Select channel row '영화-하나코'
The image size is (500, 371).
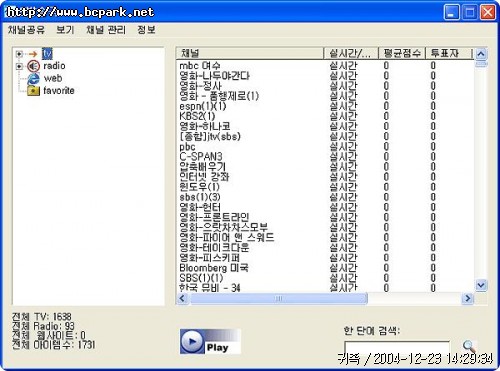325,126
